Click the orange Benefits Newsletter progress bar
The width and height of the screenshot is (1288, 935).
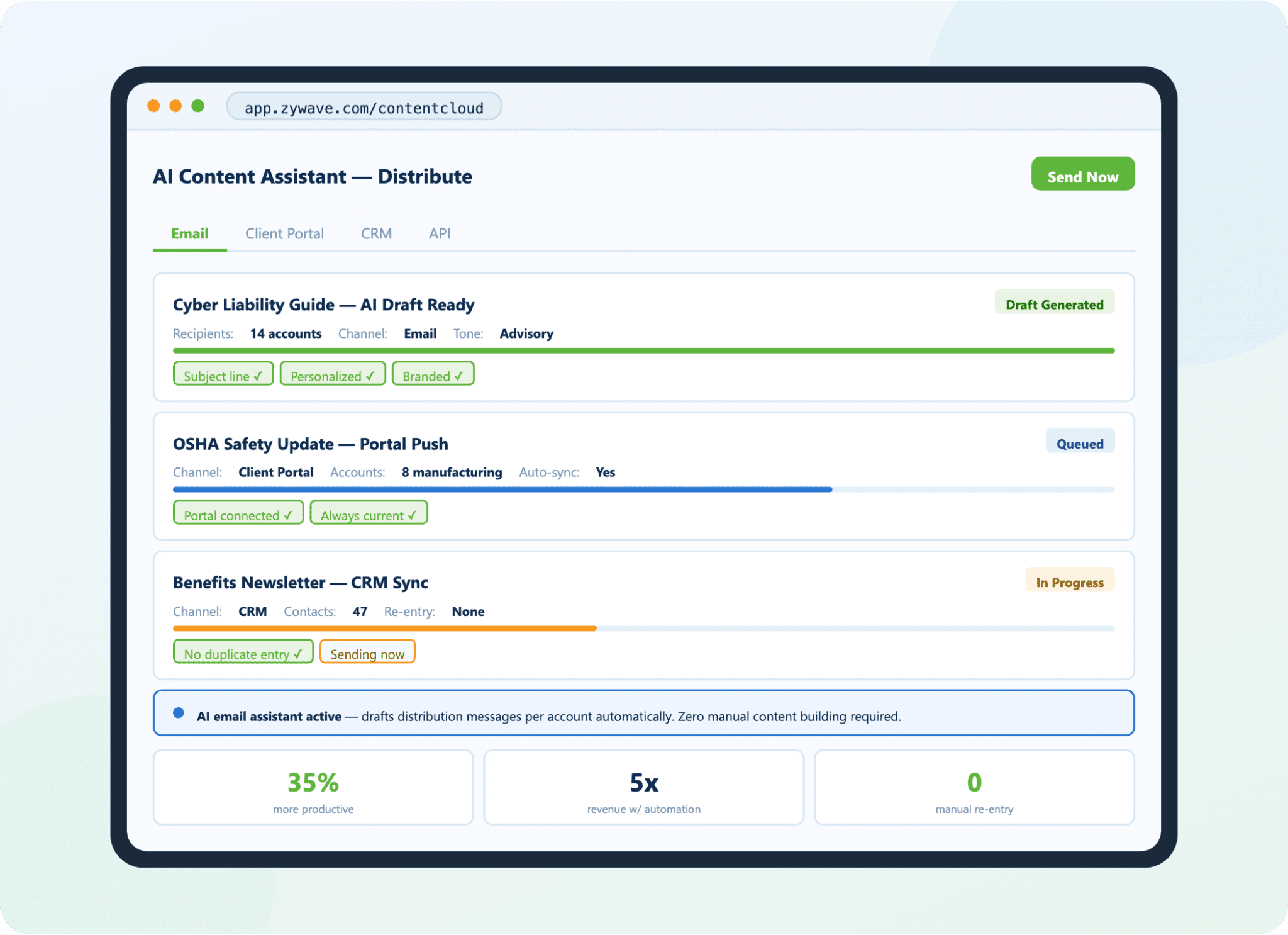click(x=384, y=629)
